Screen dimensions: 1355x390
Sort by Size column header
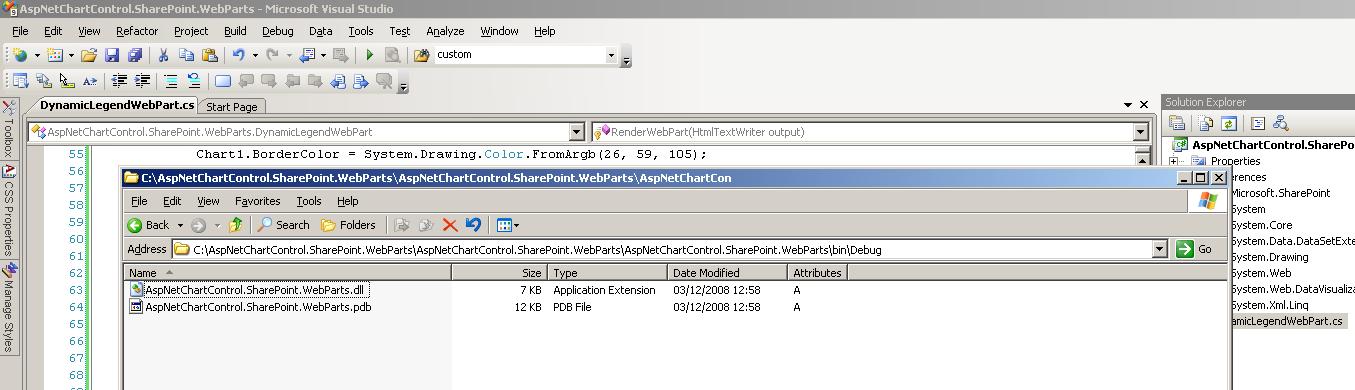click(x=500, y=272)
